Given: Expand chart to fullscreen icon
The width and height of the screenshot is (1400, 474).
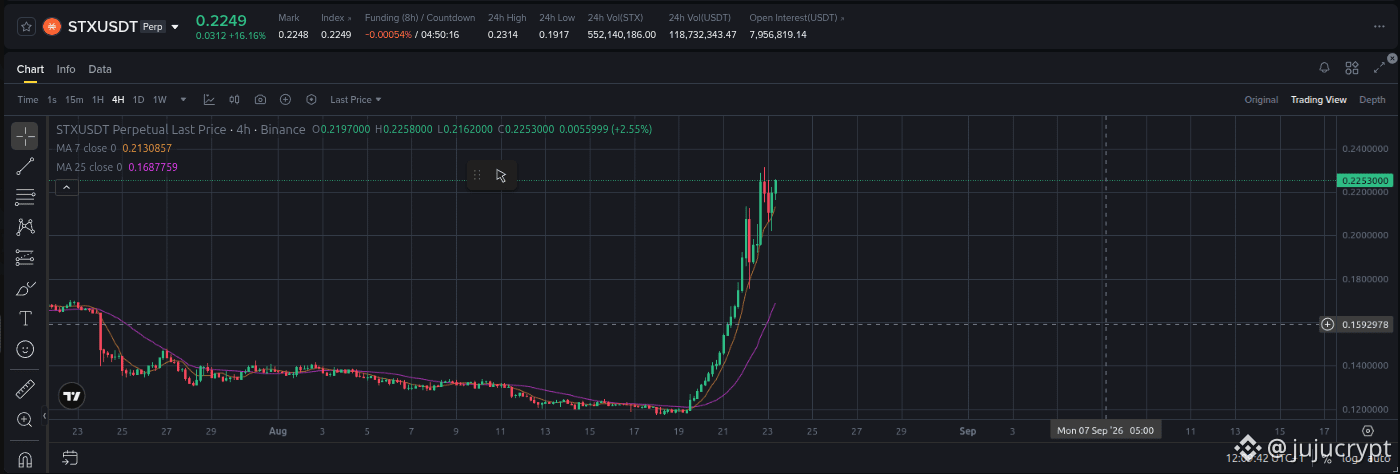Looking at the screenshot, I should [x=1380, y=68].
